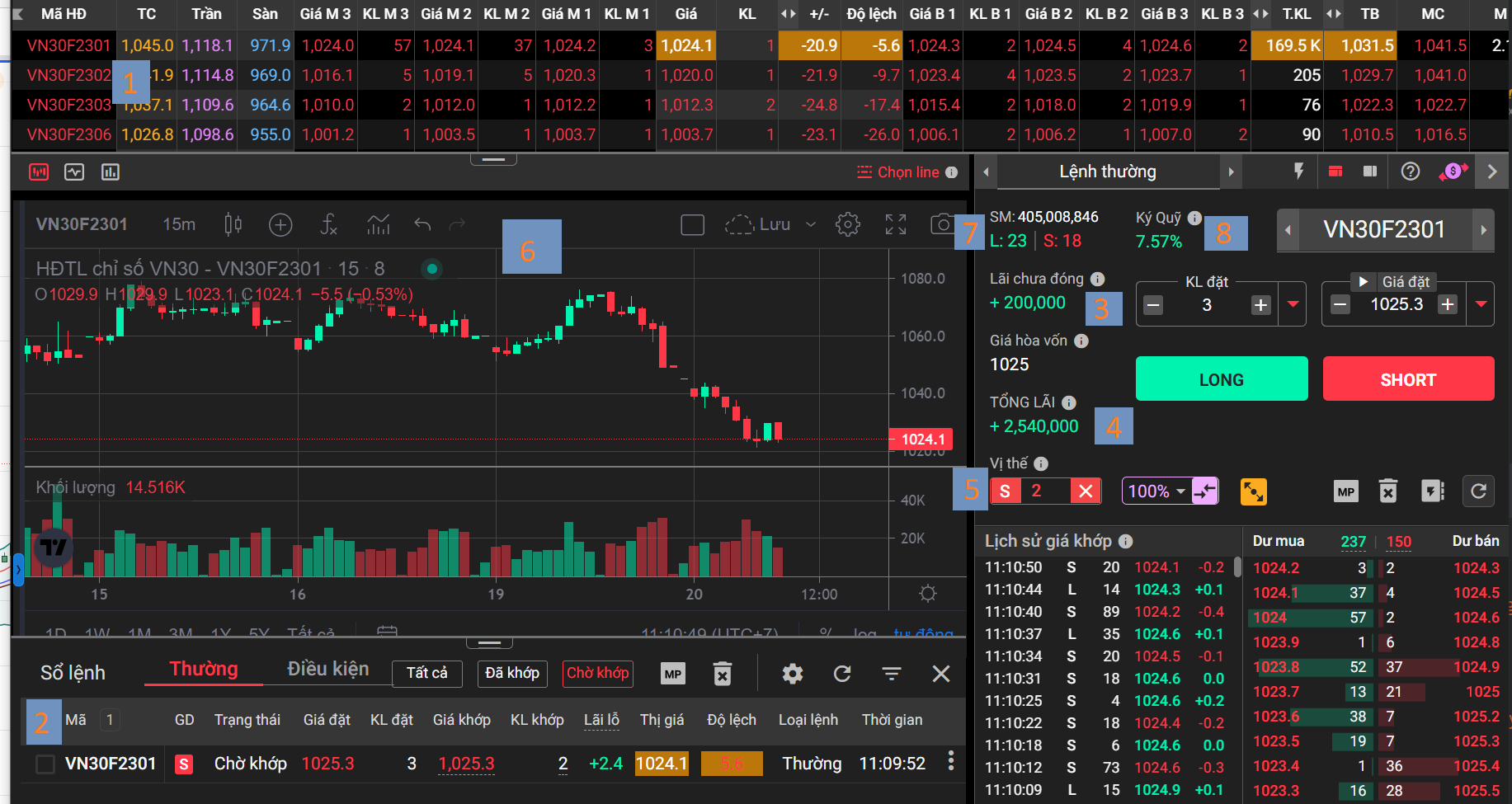
Task: Open VN30F2302 in the price table
Action: point(68,75)
